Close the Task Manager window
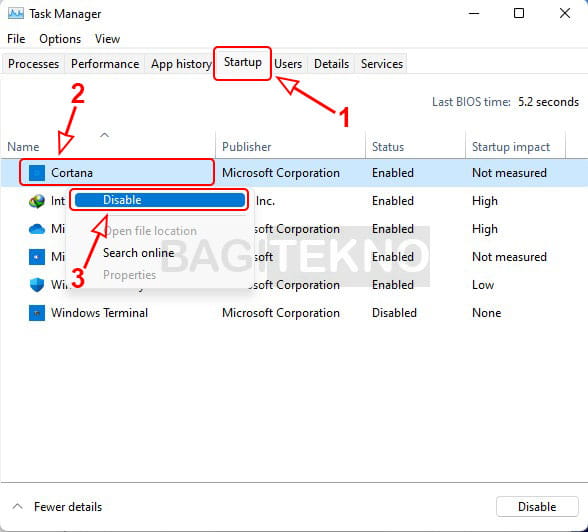The image size is (588, 532). pyautogui.click(x=565, y=13)
